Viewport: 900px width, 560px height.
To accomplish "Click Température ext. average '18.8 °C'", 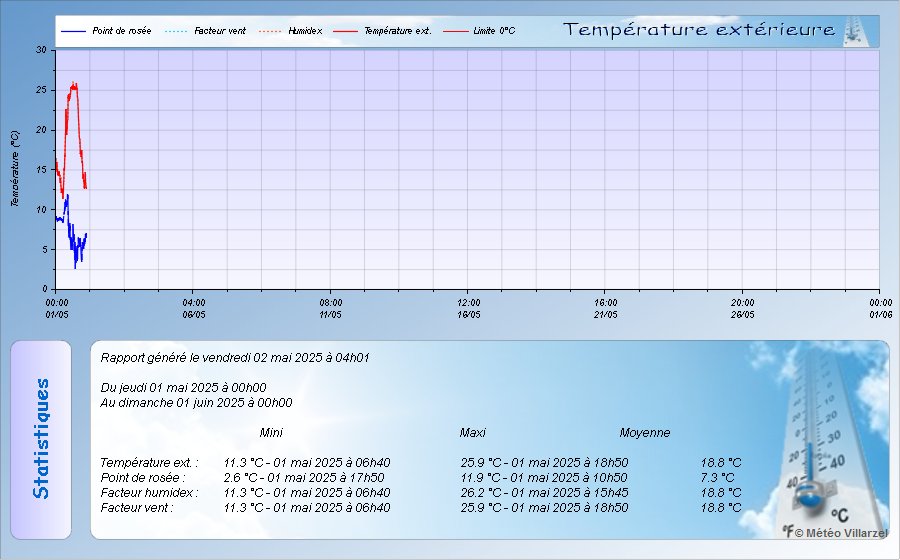I will click(721, 462).
